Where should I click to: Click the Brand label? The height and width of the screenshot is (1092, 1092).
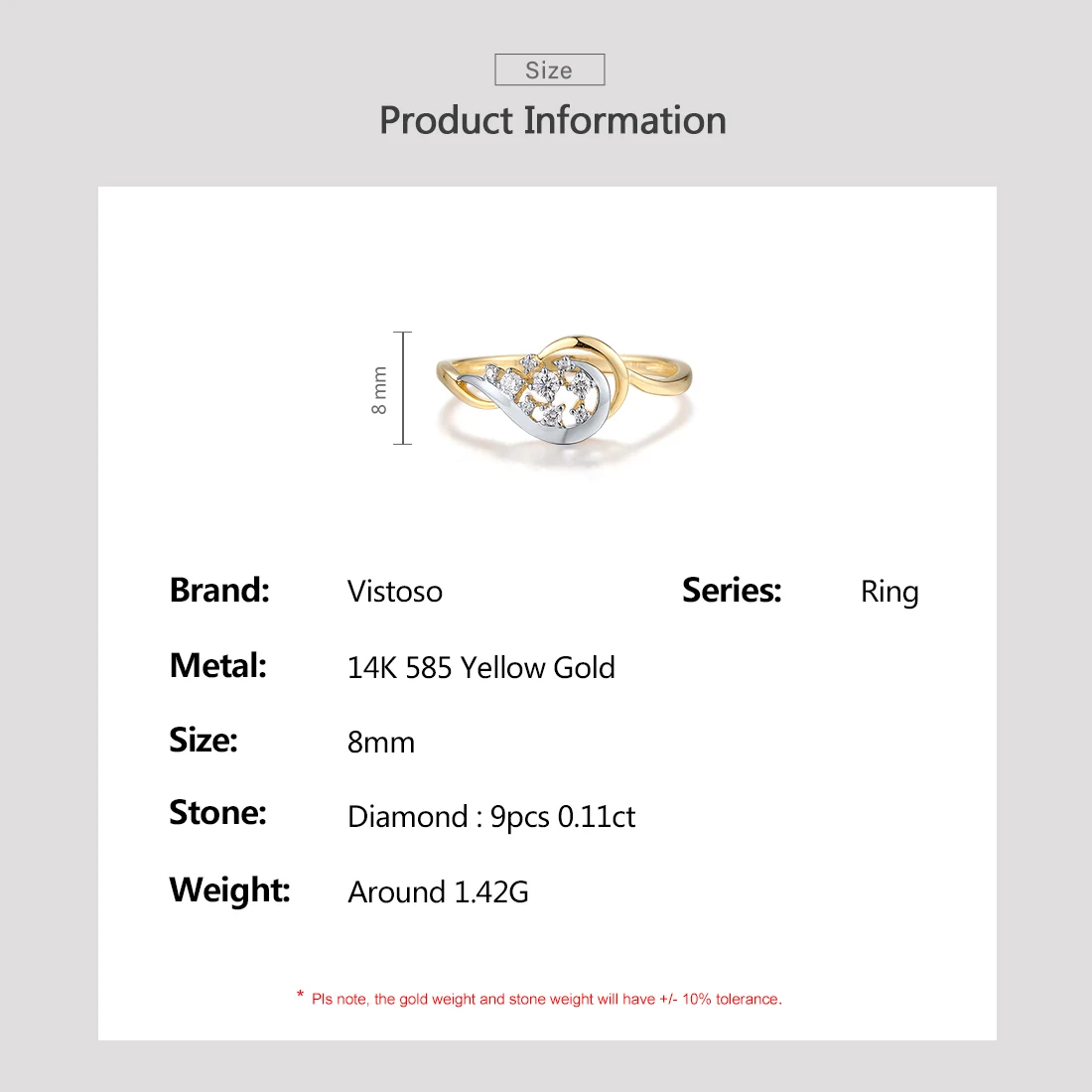point(219,590)
